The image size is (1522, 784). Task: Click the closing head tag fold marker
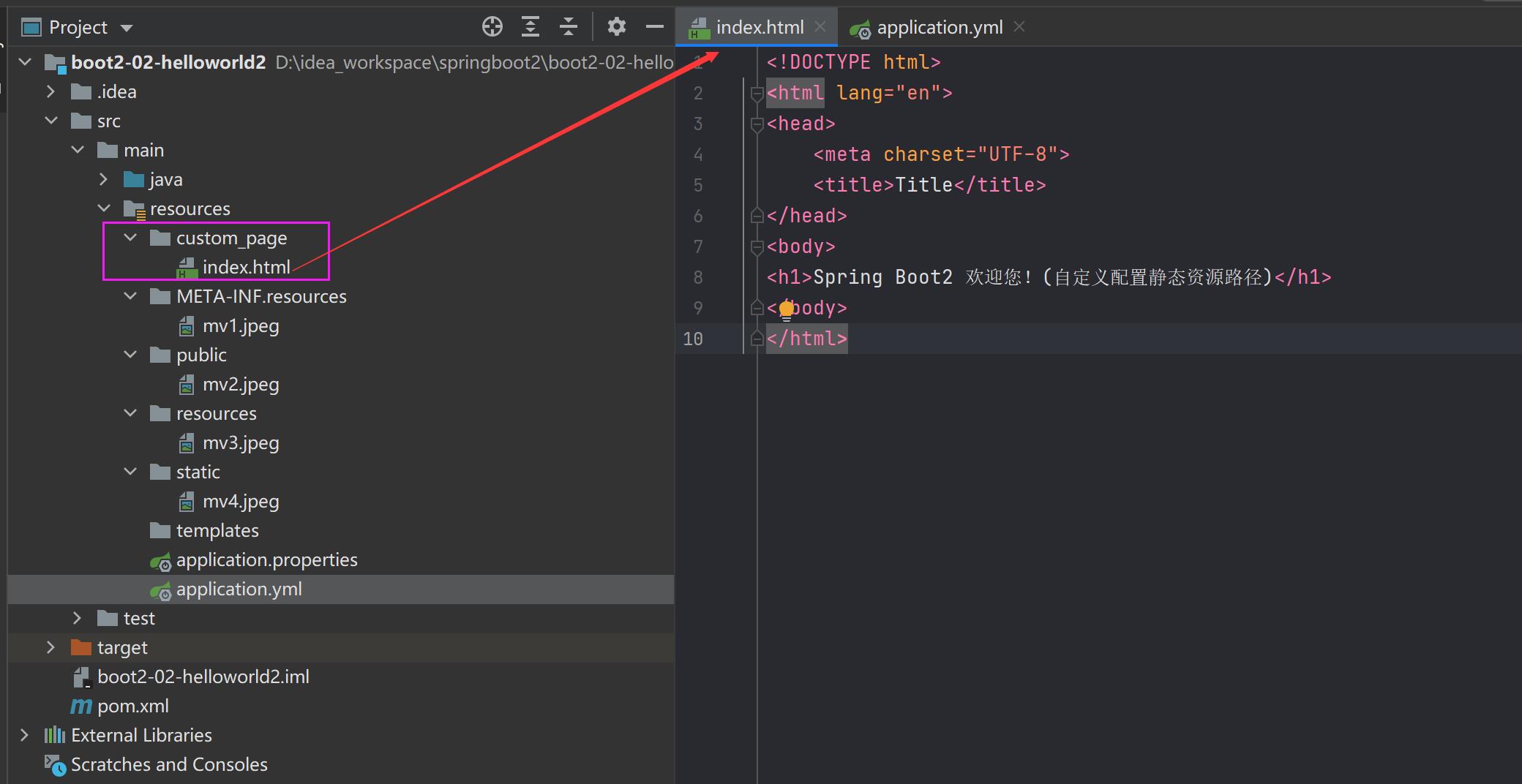757,216
